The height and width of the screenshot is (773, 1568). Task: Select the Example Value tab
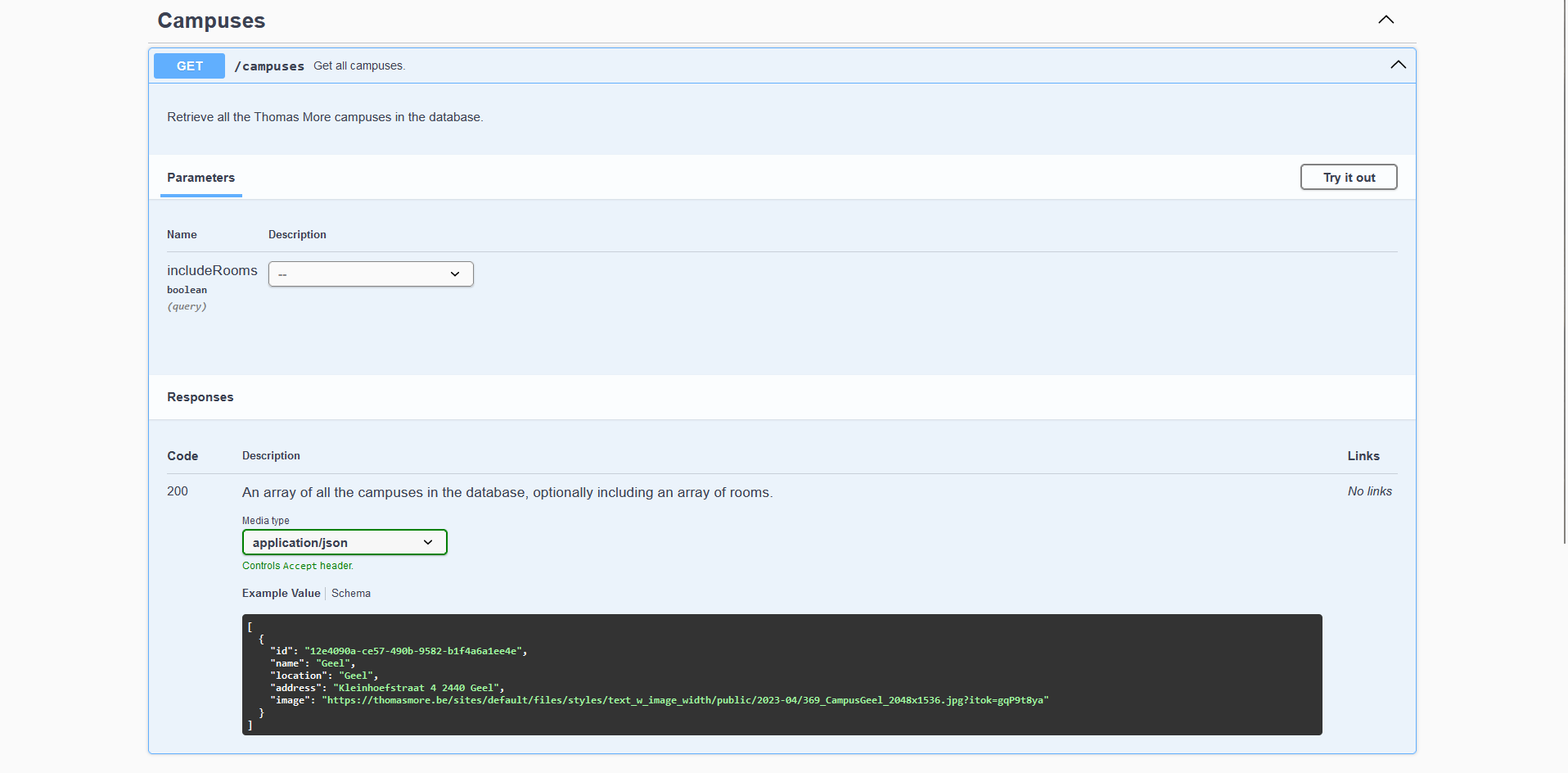click(x=281, y=593)
